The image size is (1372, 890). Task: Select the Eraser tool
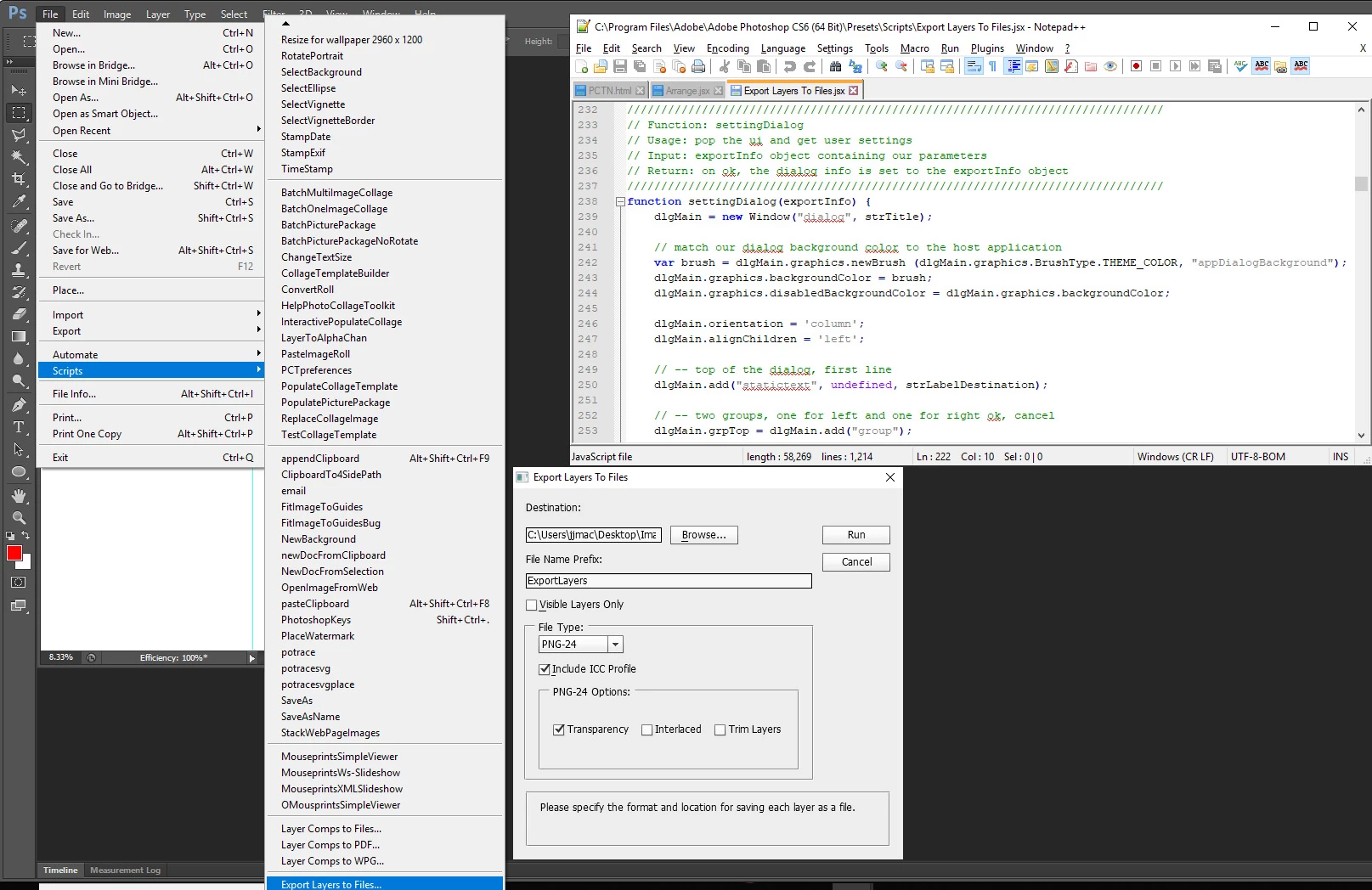tap(19, 314)
